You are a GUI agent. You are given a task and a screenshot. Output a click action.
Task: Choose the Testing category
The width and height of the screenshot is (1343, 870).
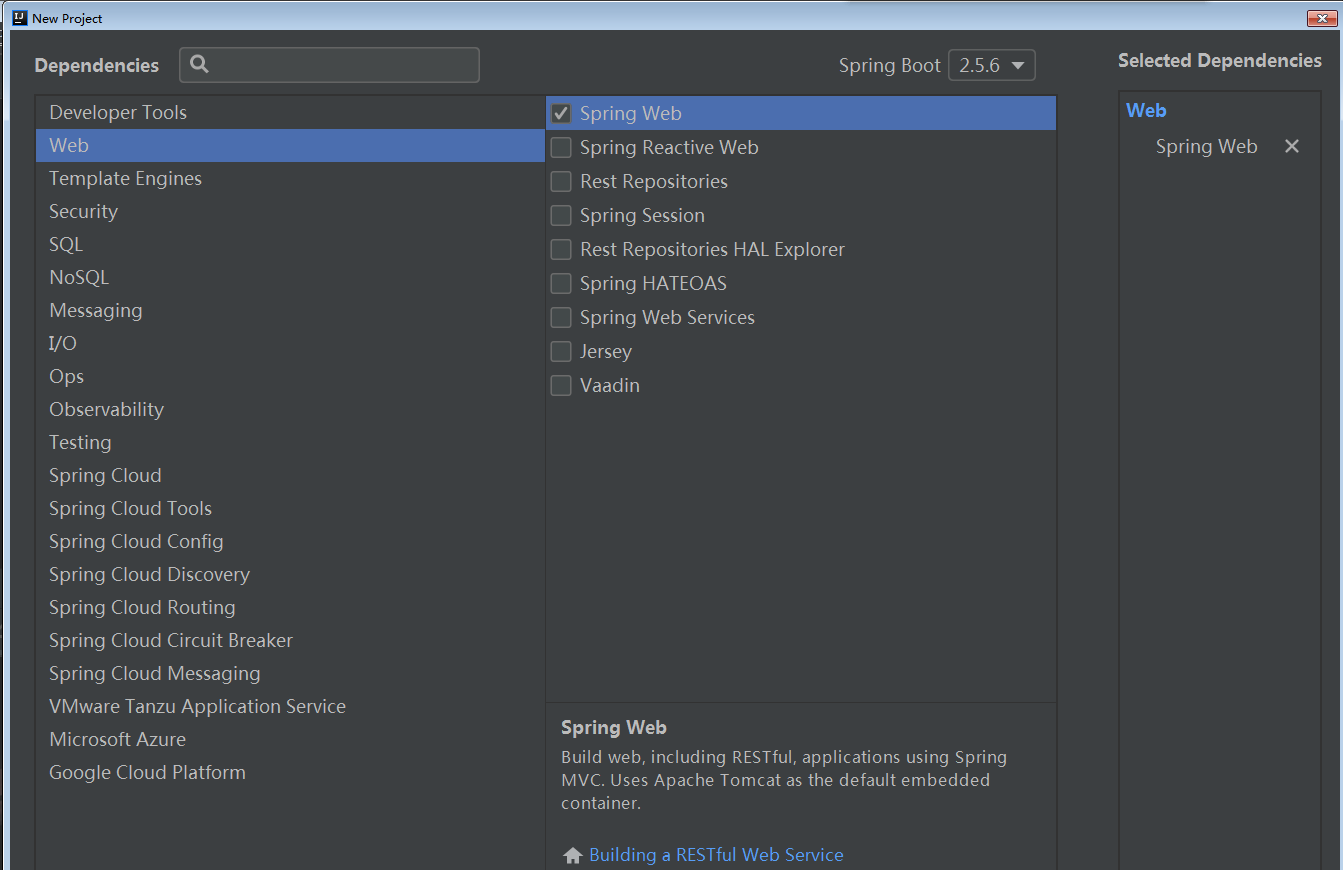click(290, 442)
